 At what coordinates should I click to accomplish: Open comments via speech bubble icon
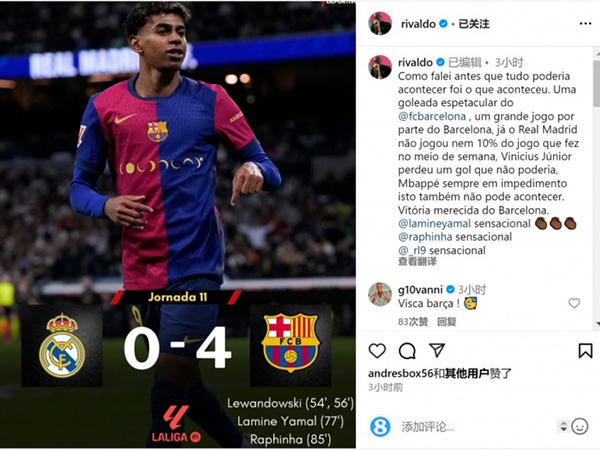[x=407, y=351]
